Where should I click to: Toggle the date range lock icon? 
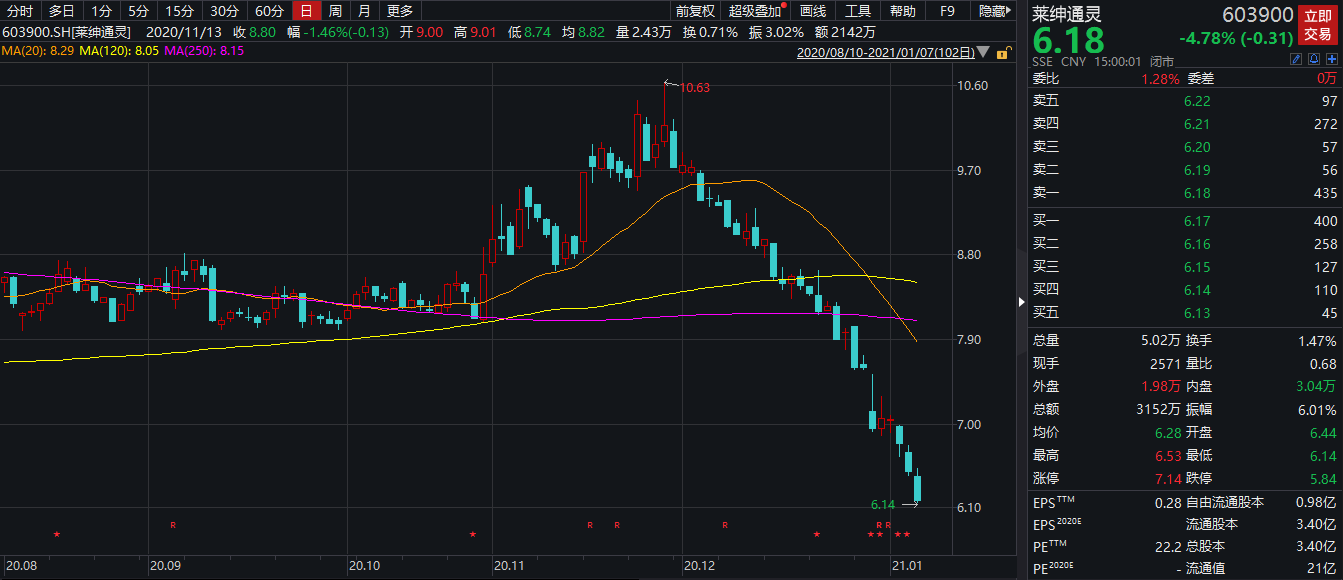(x=1003, y=52)
